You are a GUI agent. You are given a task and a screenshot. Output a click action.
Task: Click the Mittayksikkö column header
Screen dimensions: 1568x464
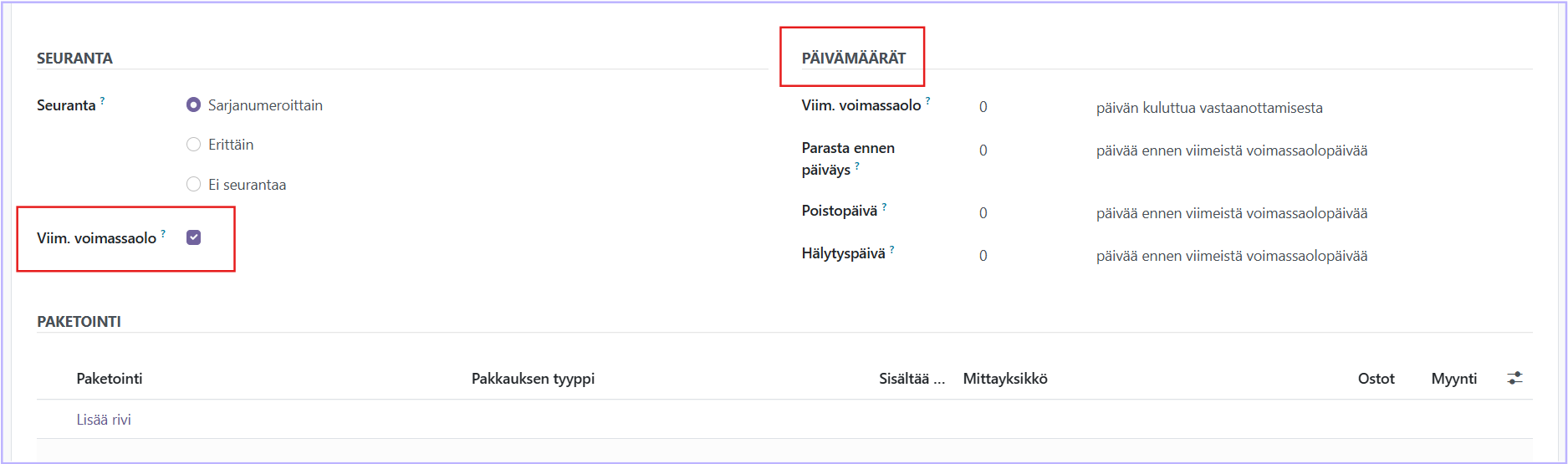[x=1005, y=379]
